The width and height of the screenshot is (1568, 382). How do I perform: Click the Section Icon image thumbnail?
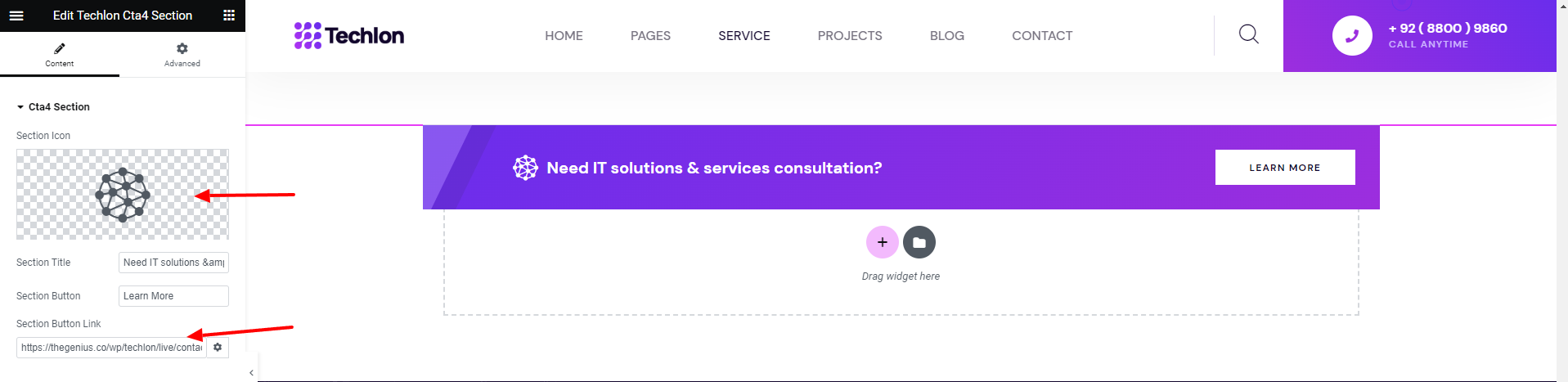click(123, 195)
